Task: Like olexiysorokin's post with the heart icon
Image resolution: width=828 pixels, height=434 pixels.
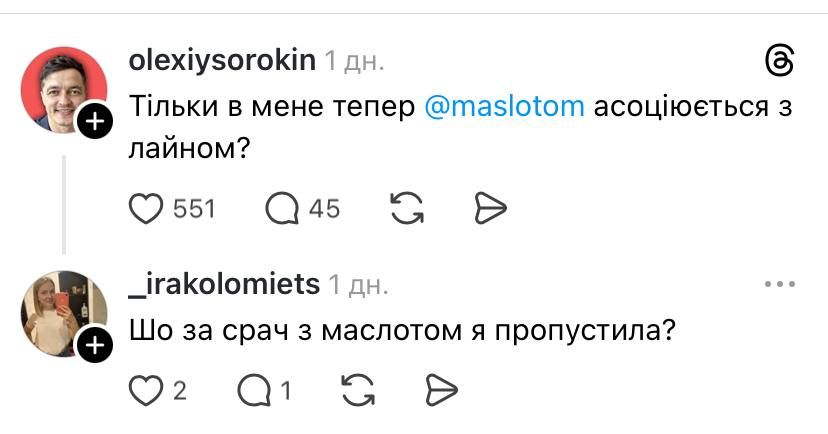Action: pyautogui.click(x=148, y=208)
